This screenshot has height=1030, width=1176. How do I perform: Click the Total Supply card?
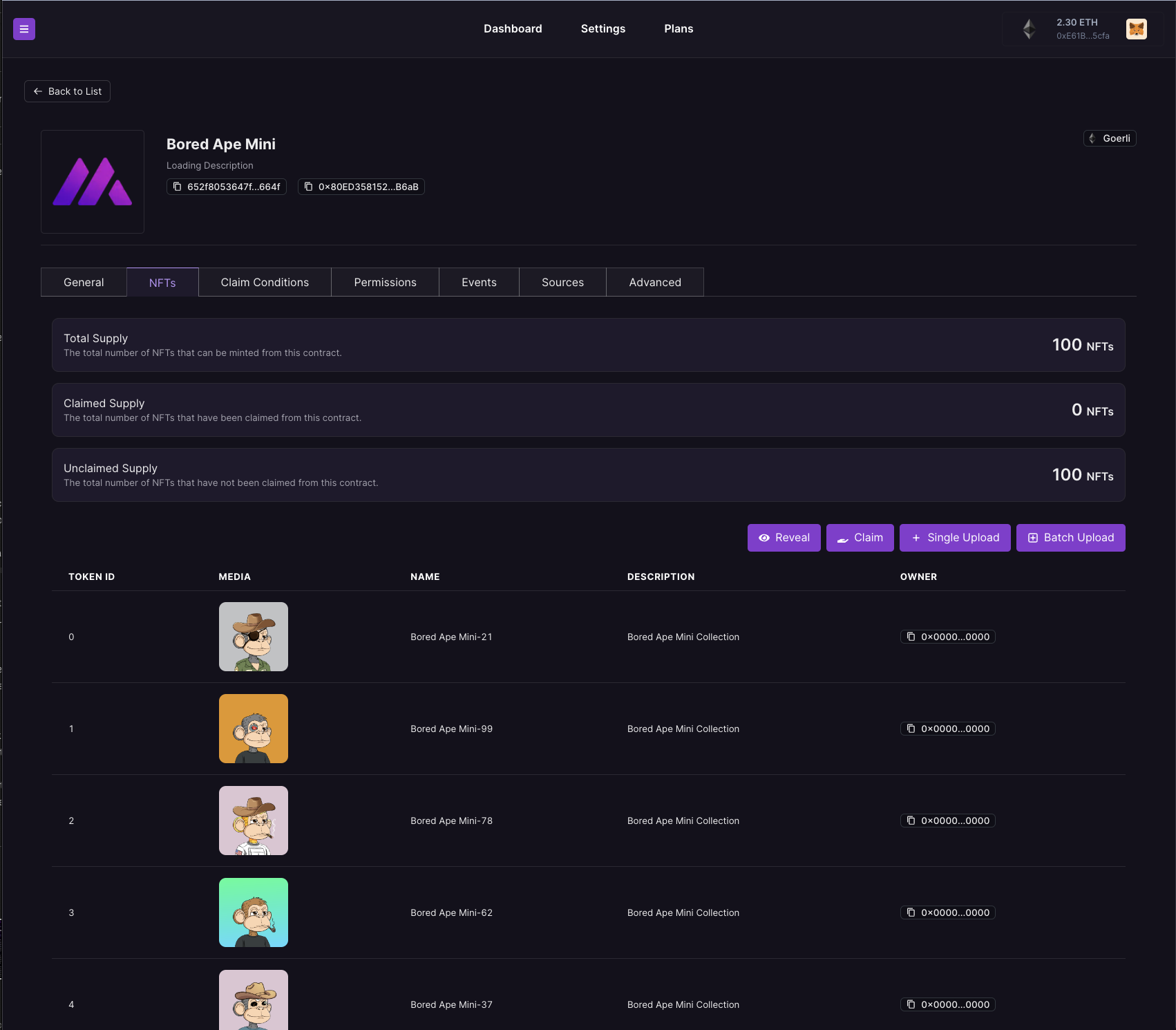(589, 345)
